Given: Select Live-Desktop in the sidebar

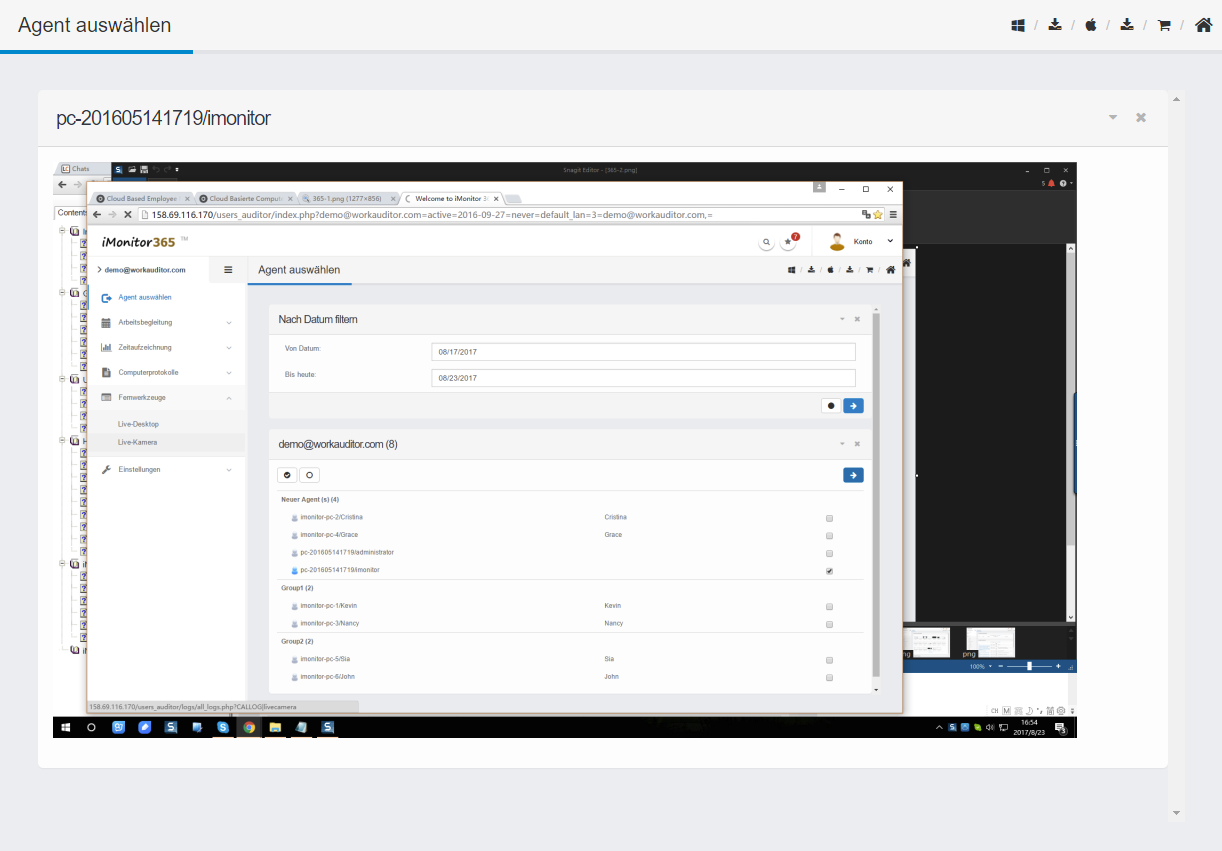Looking at the screenshot, I should (x=138, y=424).
